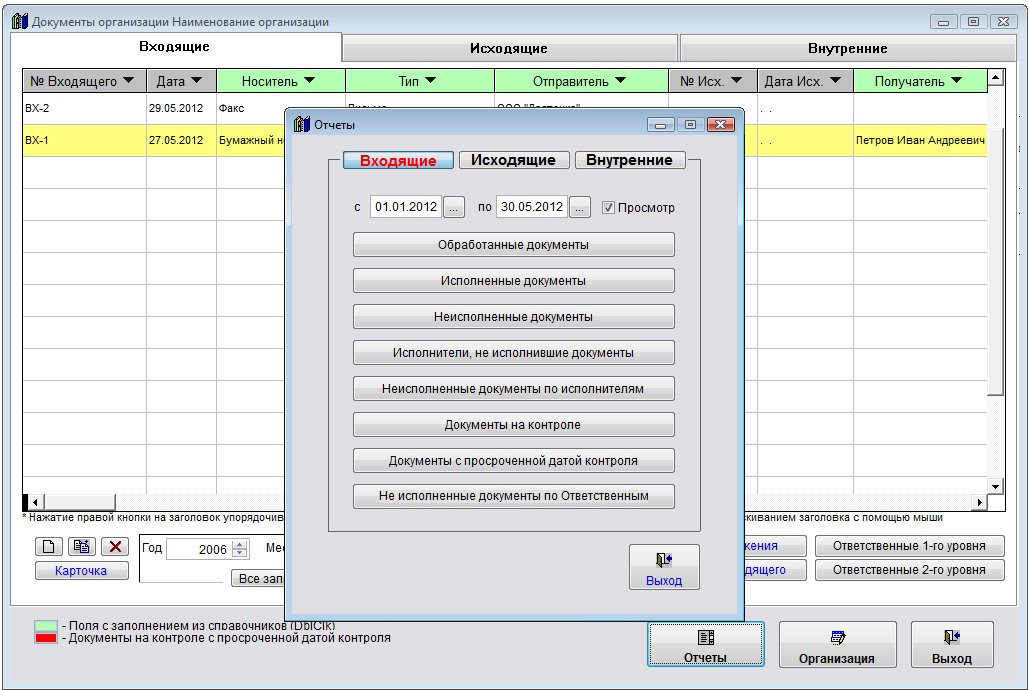Open Дата Исх. column dropdown arrow
This screenshot has height=690, width=1029.
point(835,80)
